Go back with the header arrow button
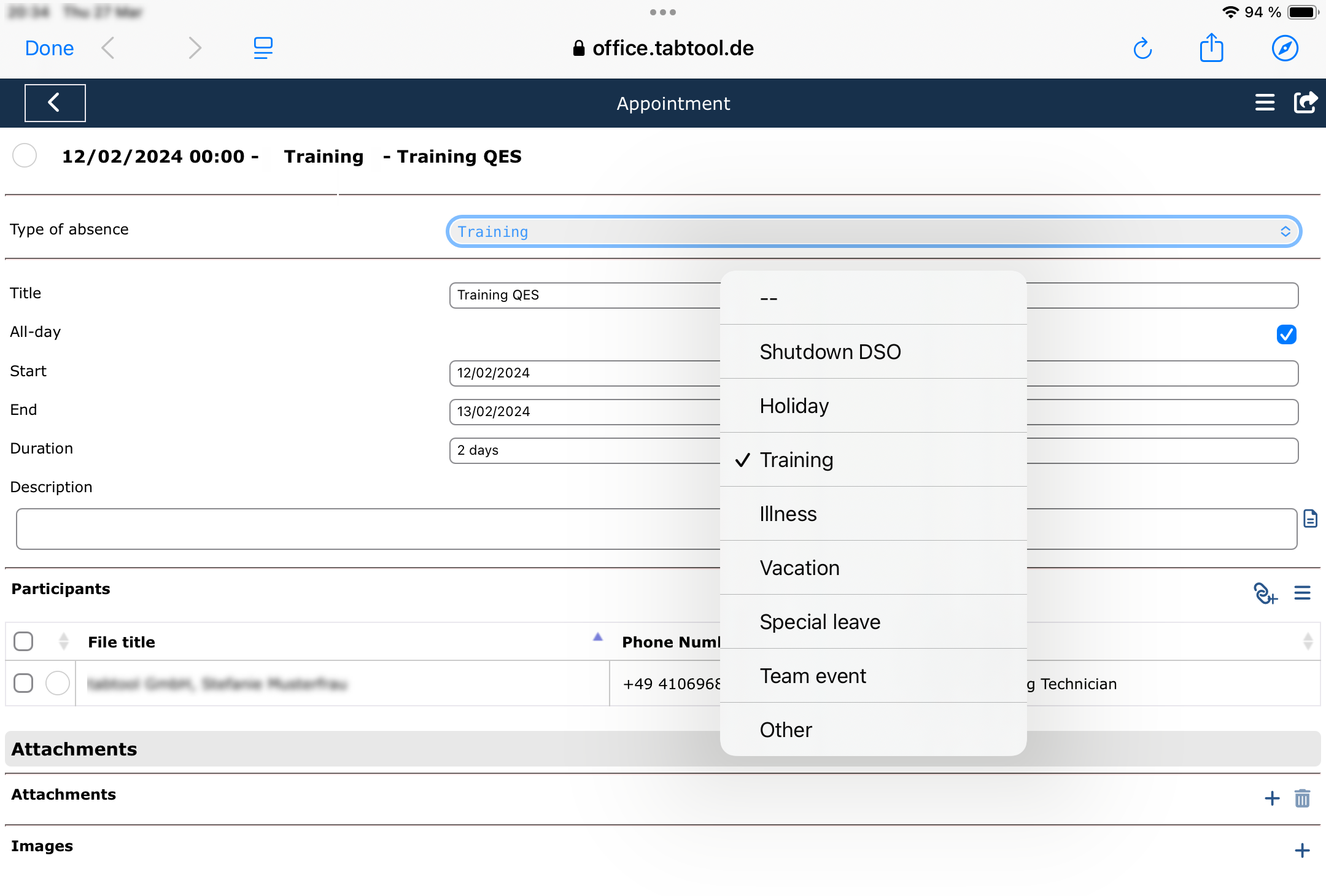This screenshot has width=1326, height=896. pyautogui.click(x=55, y=102)
